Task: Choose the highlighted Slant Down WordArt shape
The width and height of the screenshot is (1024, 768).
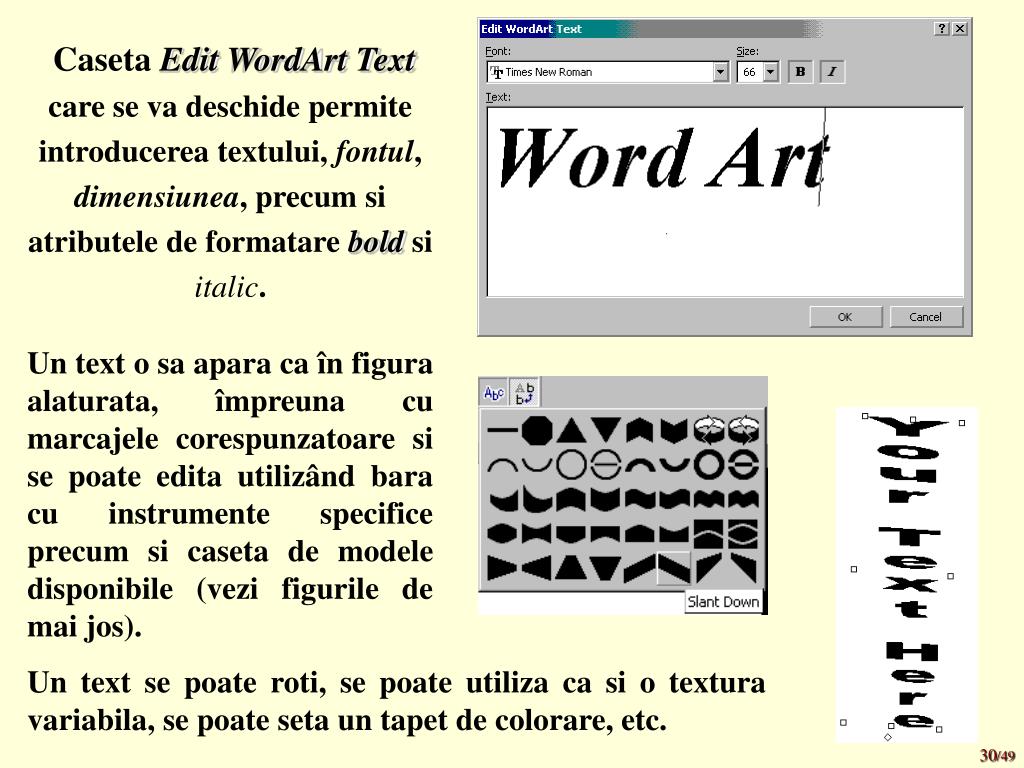Action: (x=675, y=568)
